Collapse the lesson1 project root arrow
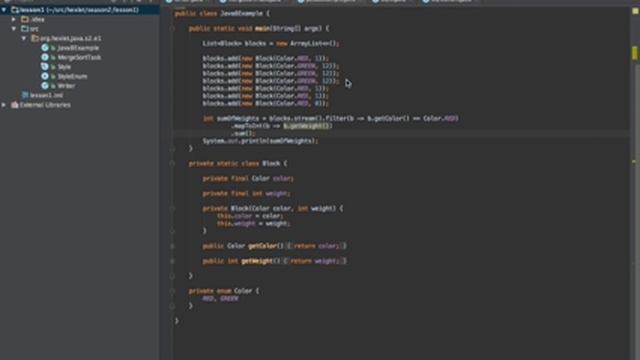 (x=4, y=9)
